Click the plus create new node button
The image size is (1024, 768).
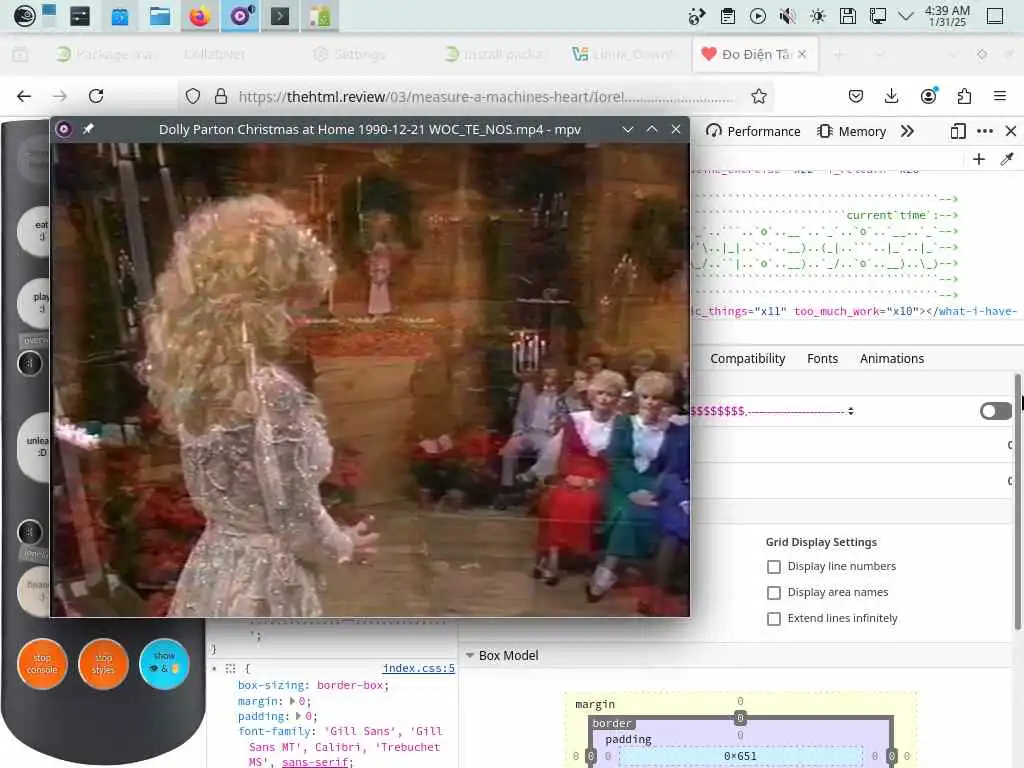979,159
